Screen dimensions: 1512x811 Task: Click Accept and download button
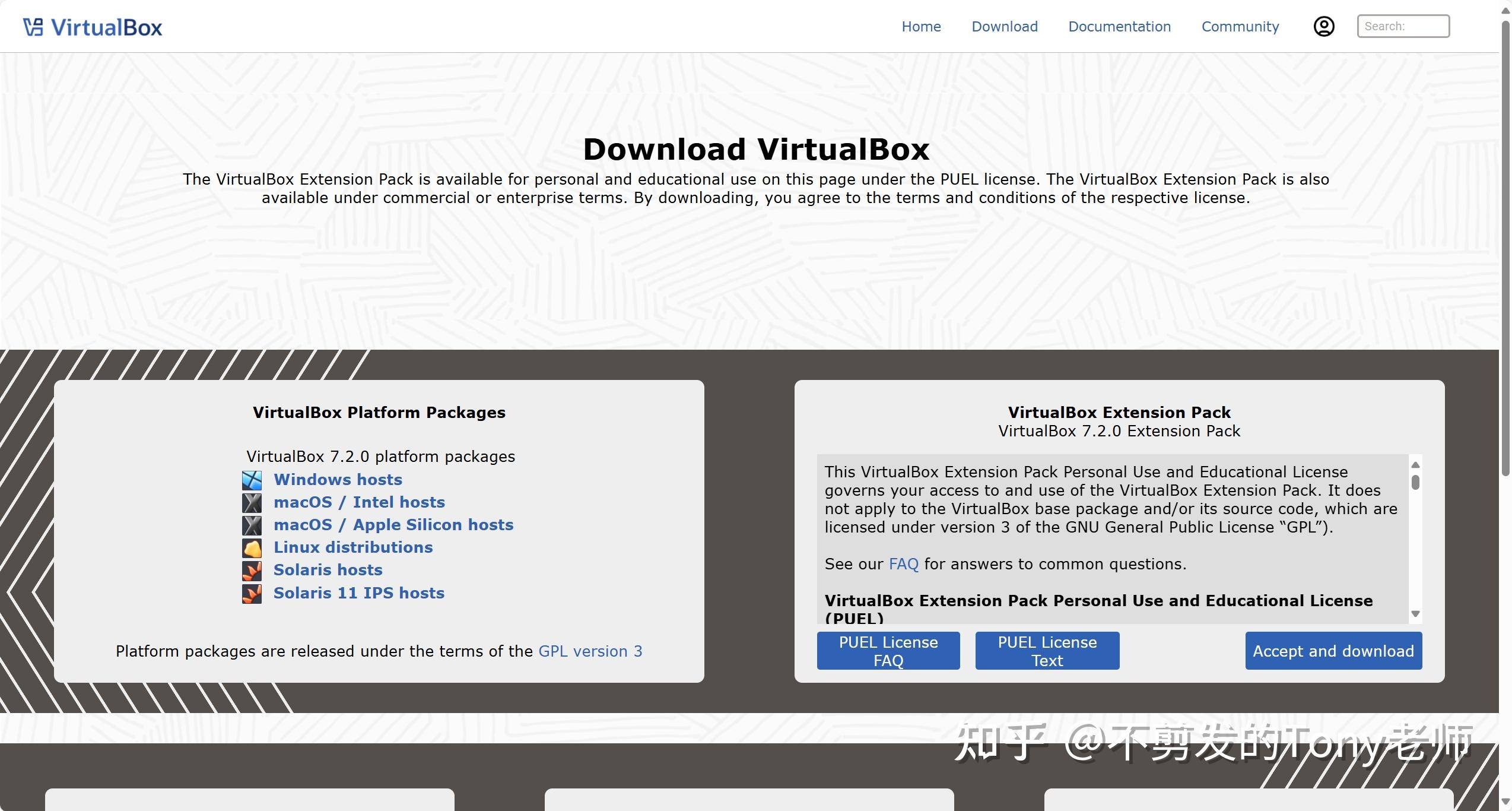tap(1333, 651)
